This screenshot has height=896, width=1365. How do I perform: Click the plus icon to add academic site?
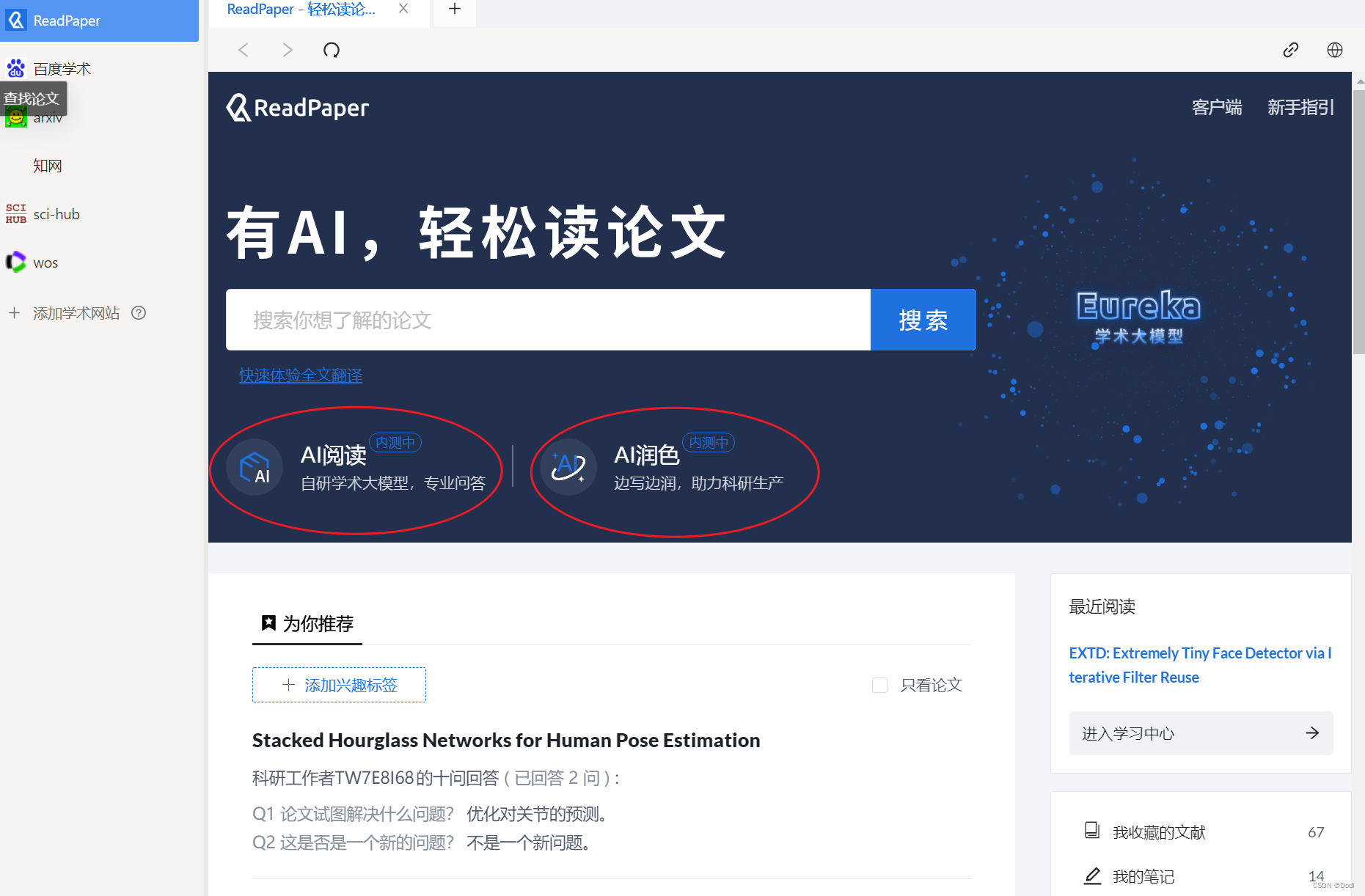(14, 313)
